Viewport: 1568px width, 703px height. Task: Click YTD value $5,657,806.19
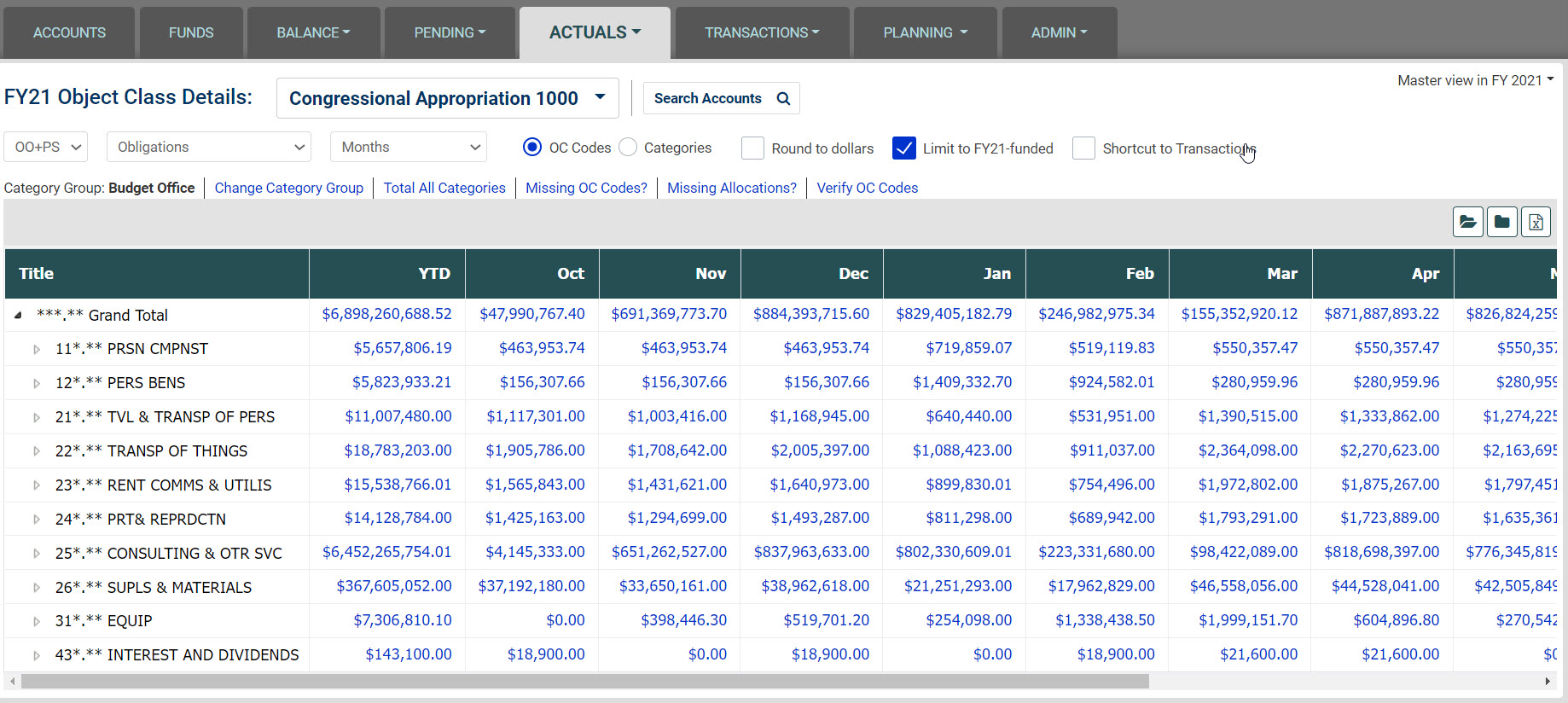pos(403,348)
